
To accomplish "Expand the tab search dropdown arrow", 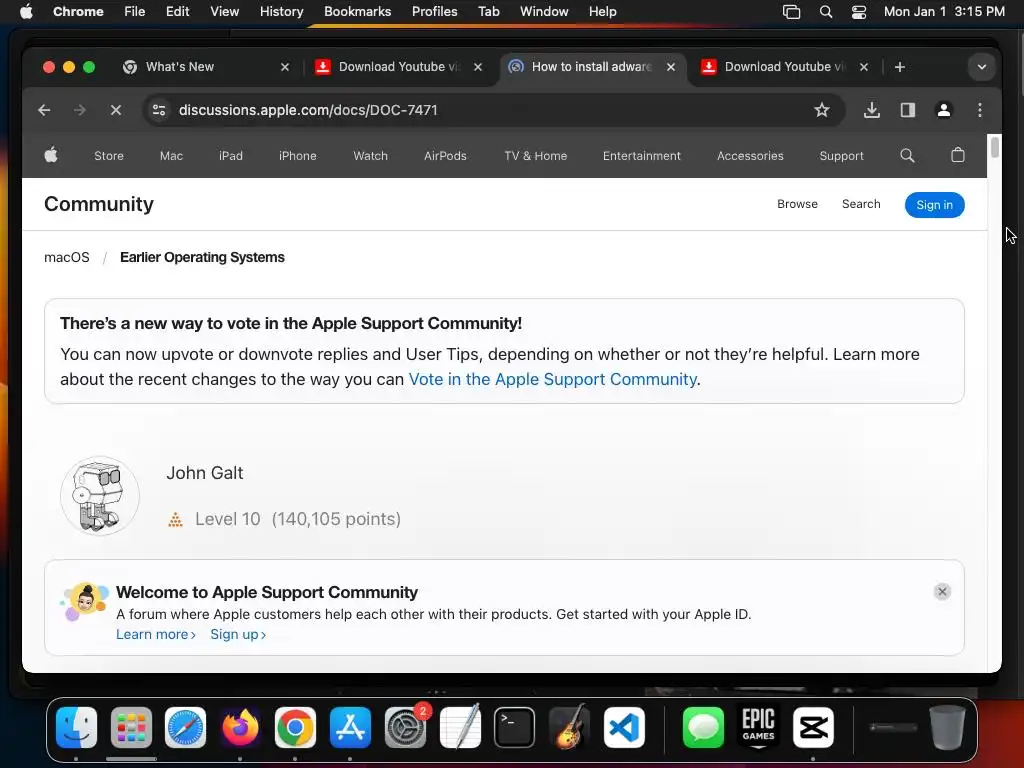I will coord(982,67).
